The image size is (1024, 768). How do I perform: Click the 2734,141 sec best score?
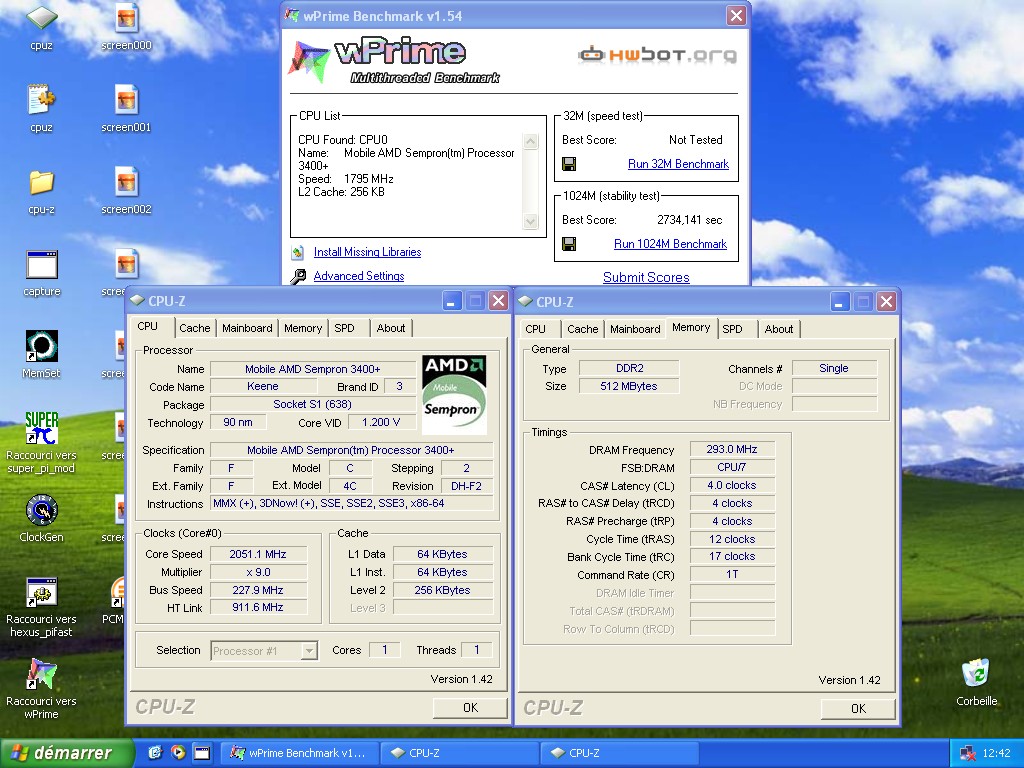coord(690,220)
